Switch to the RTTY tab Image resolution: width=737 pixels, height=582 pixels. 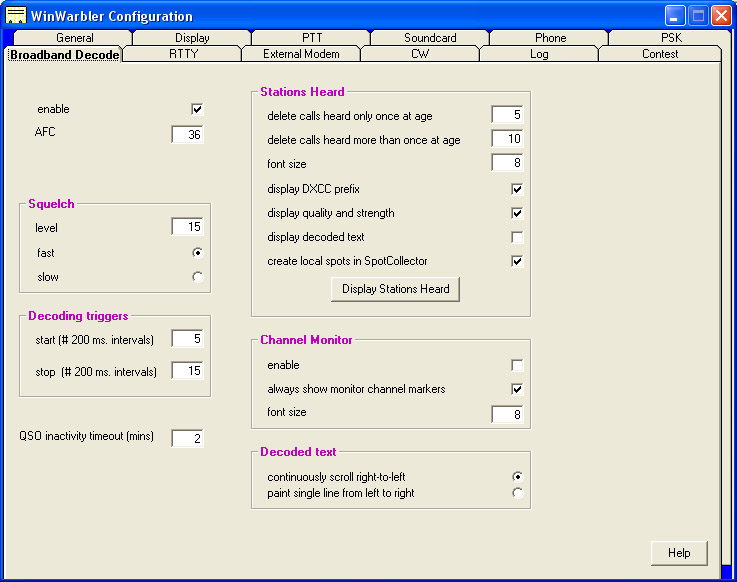click(183, 54)
